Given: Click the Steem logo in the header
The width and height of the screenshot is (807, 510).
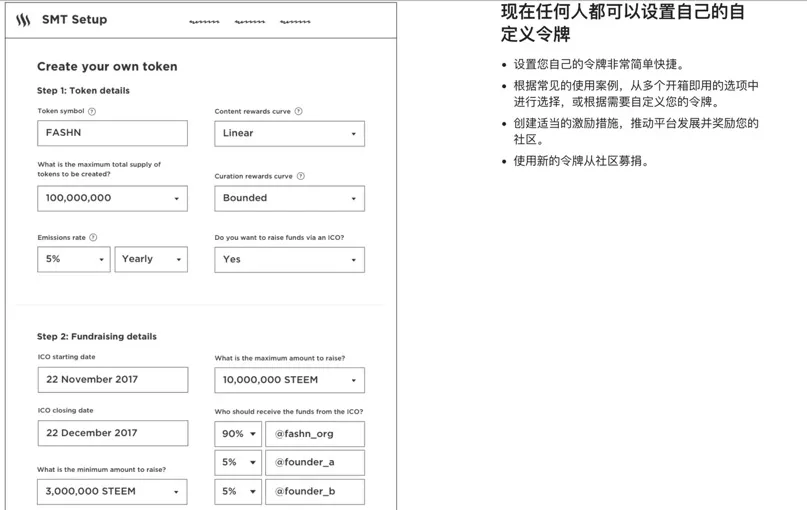Looking at the screenshot, I should [23, 20].
